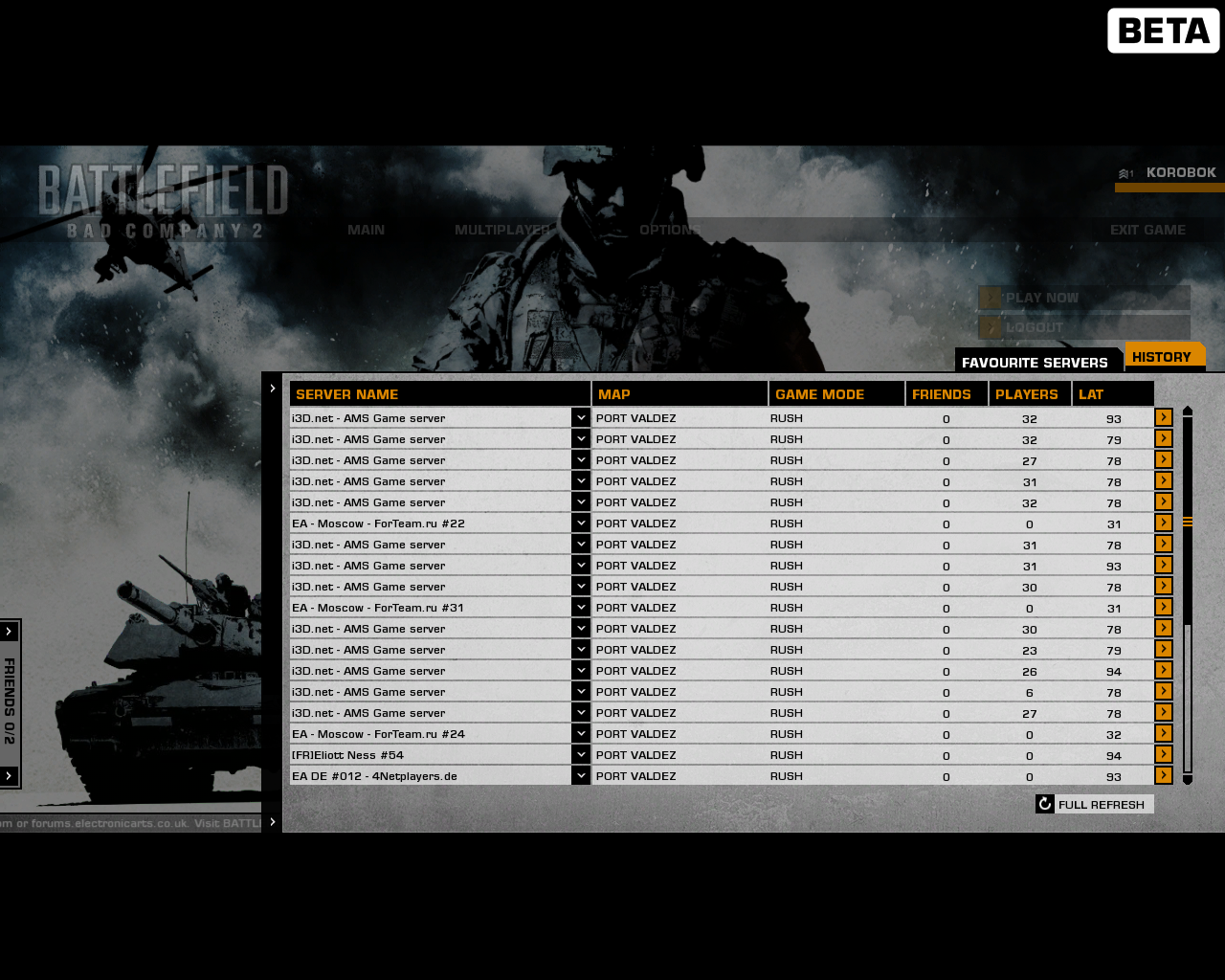Select the server name 'EA - Moscow - ForTeam.ru #24'
Viewport: 1225px width, 980px height.
click(x=378, y=734)
